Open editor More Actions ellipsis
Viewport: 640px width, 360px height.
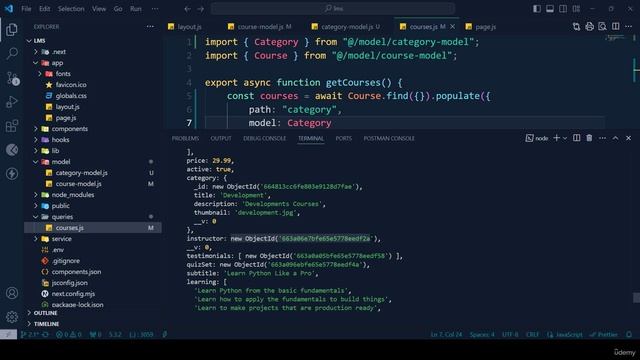(x=628, y=27)
